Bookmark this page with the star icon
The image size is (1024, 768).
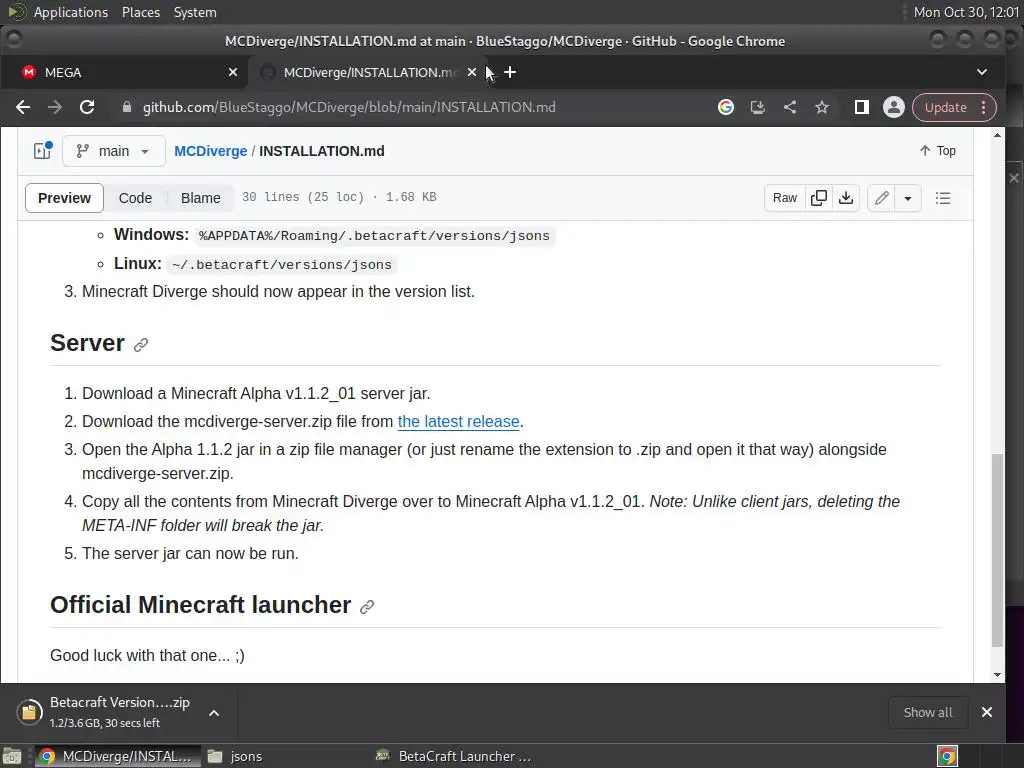(x=822, y=107)
